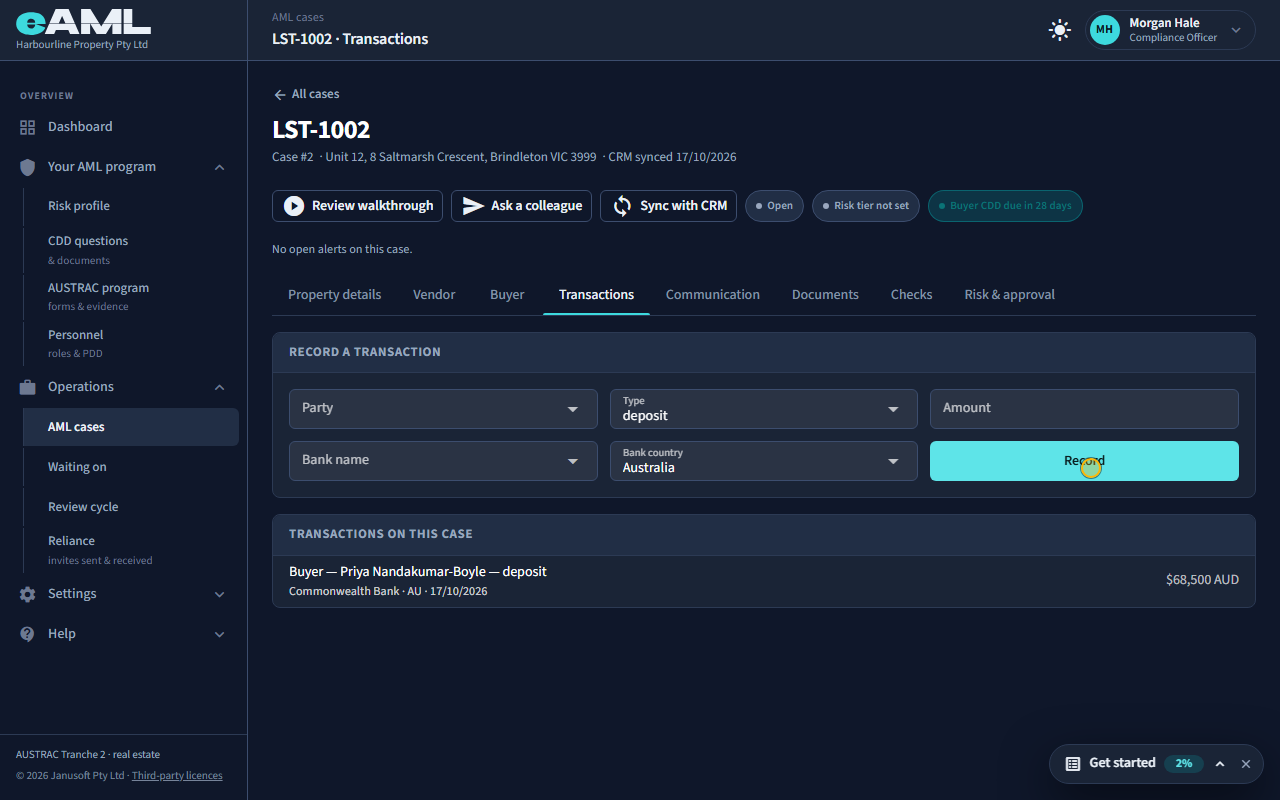Open the Review cycle page
Screen dimensions: 1280x800
click(131, 507)
